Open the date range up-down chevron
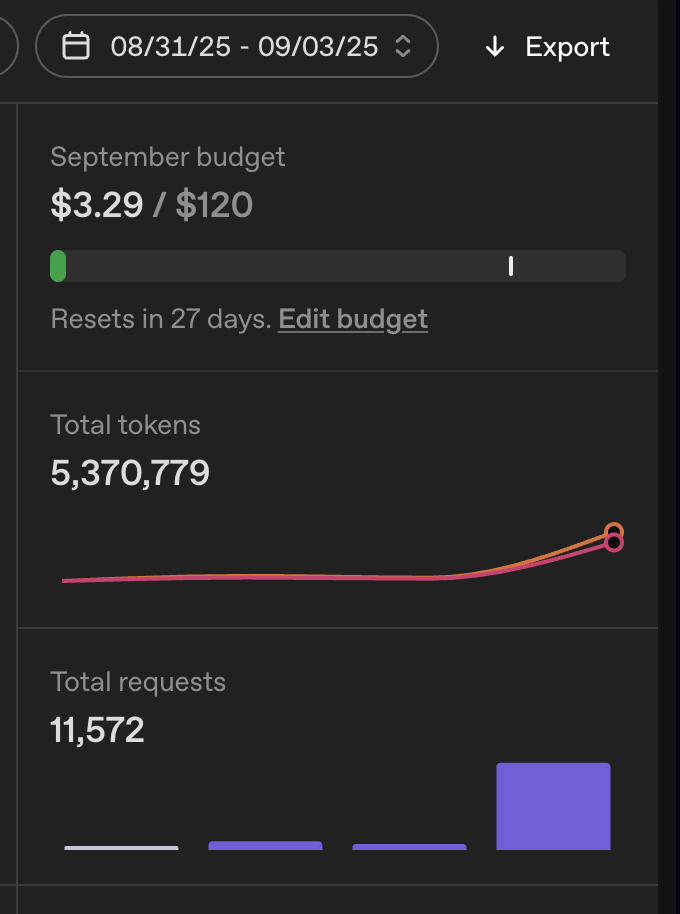This screenshot has height=914, width=680. [403, 46]
